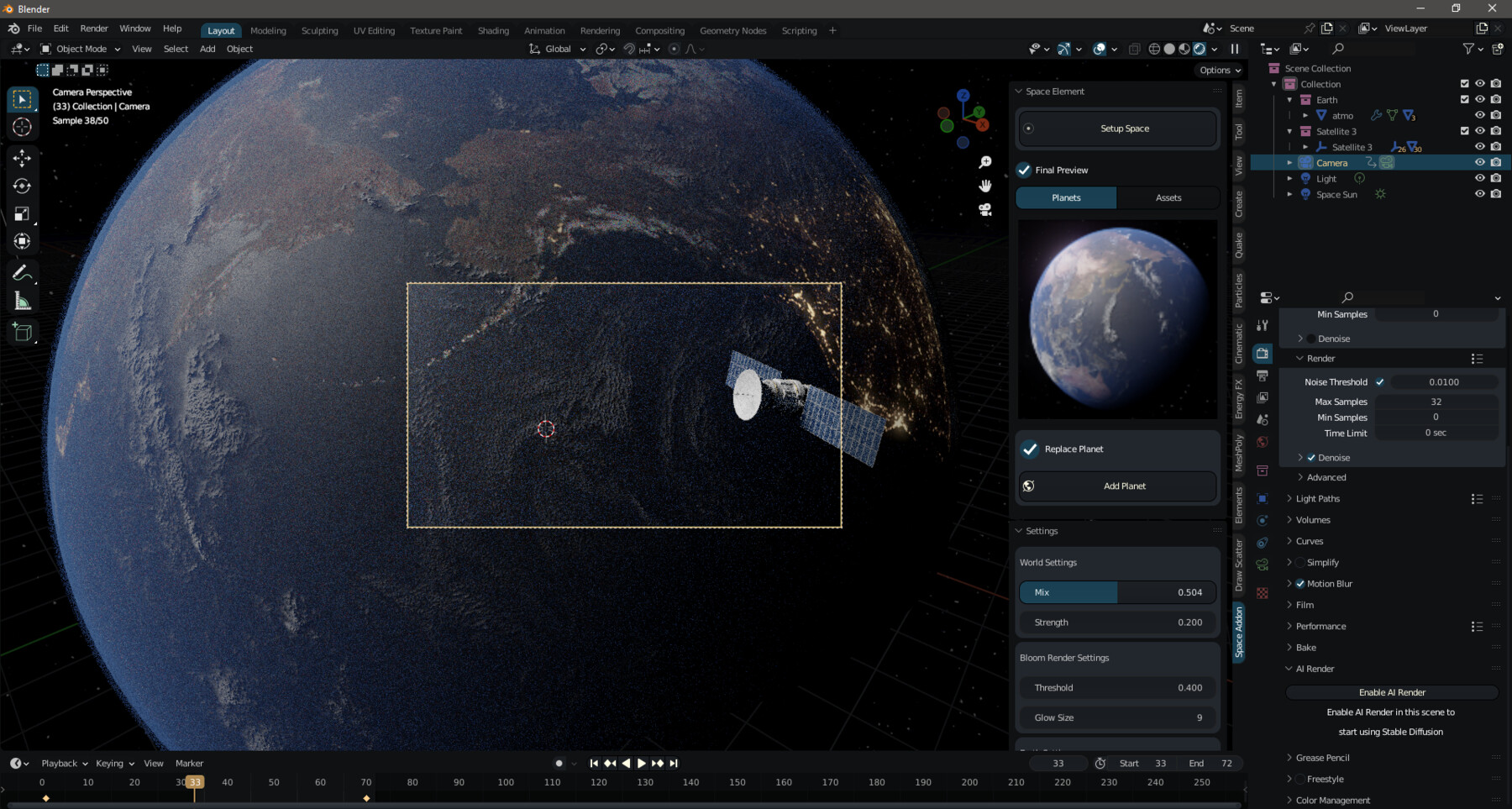Select the Rotate tool
Screen dimensions: 1512x809
[22, 186]
